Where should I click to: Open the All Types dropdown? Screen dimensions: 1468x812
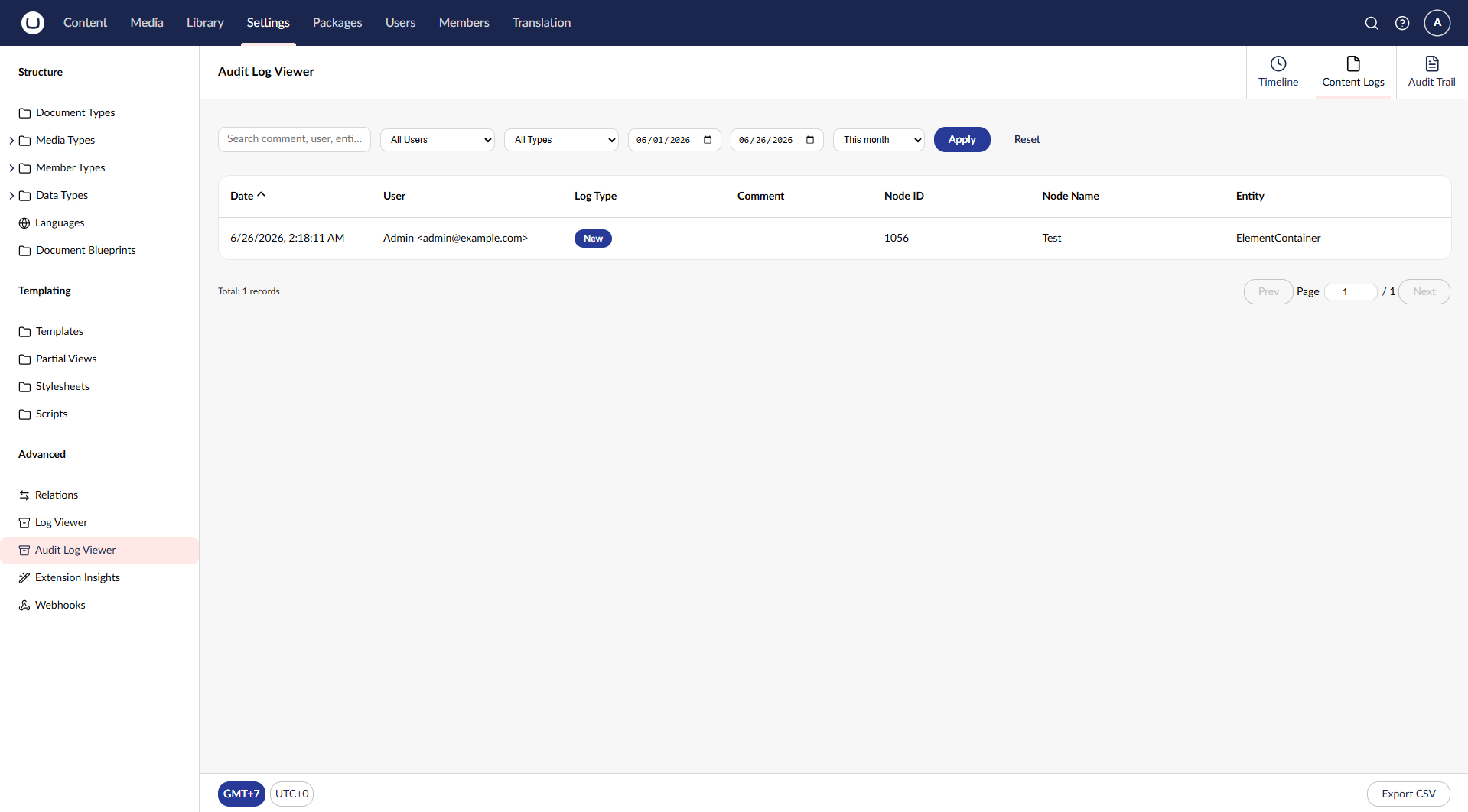561,140
